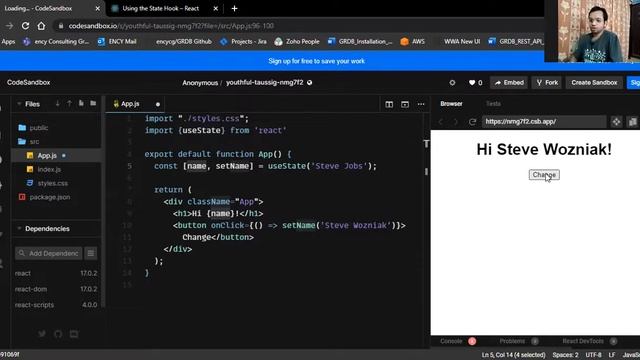Switch to Using the State Hook tab
640x360 pixels.
pyautogui.click(x=161, y=8)
